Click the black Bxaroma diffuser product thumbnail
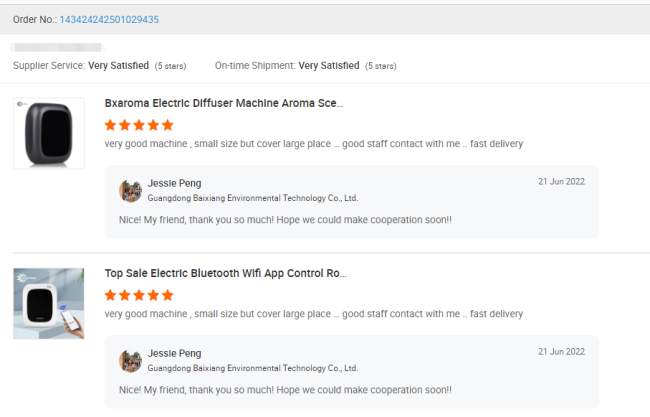The image size is (650, 417). pos(49,133)
